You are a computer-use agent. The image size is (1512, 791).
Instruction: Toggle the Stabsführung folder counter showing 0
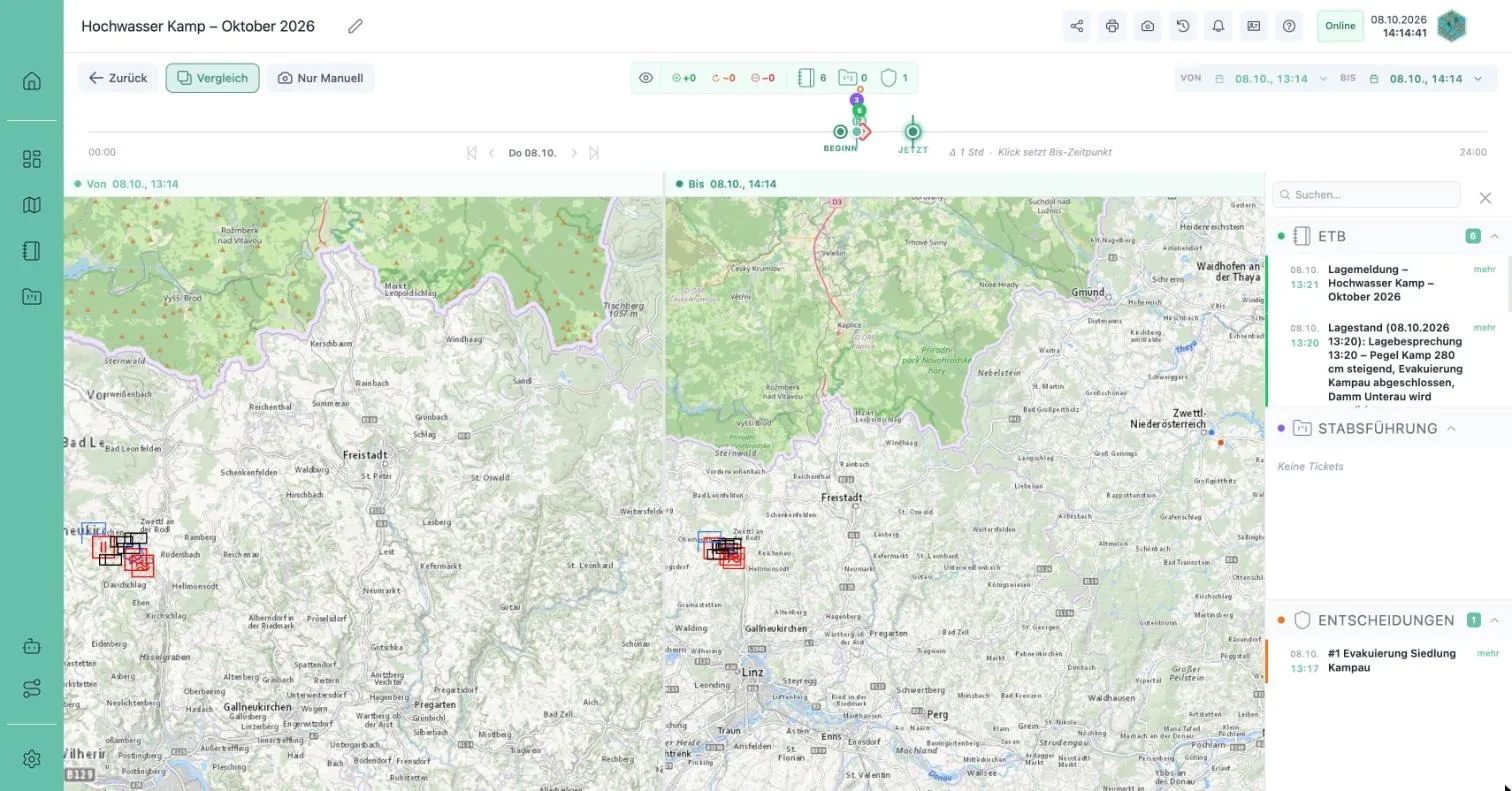[x=853, y=78]
